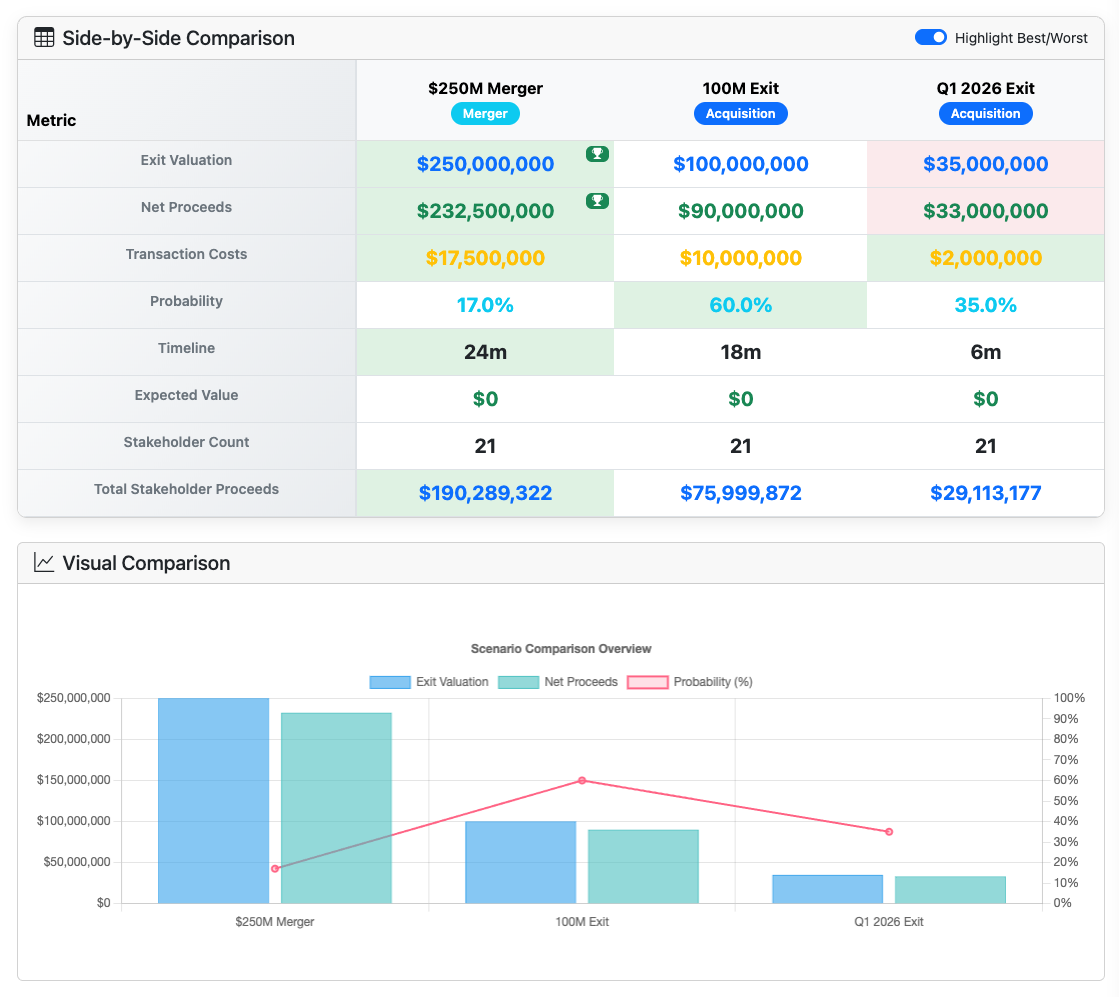Click the Total Stakeholder Proceeds row label
The height and width of the screenshot is (997, 1119).
pyautogui.click(x=186, y=489)
